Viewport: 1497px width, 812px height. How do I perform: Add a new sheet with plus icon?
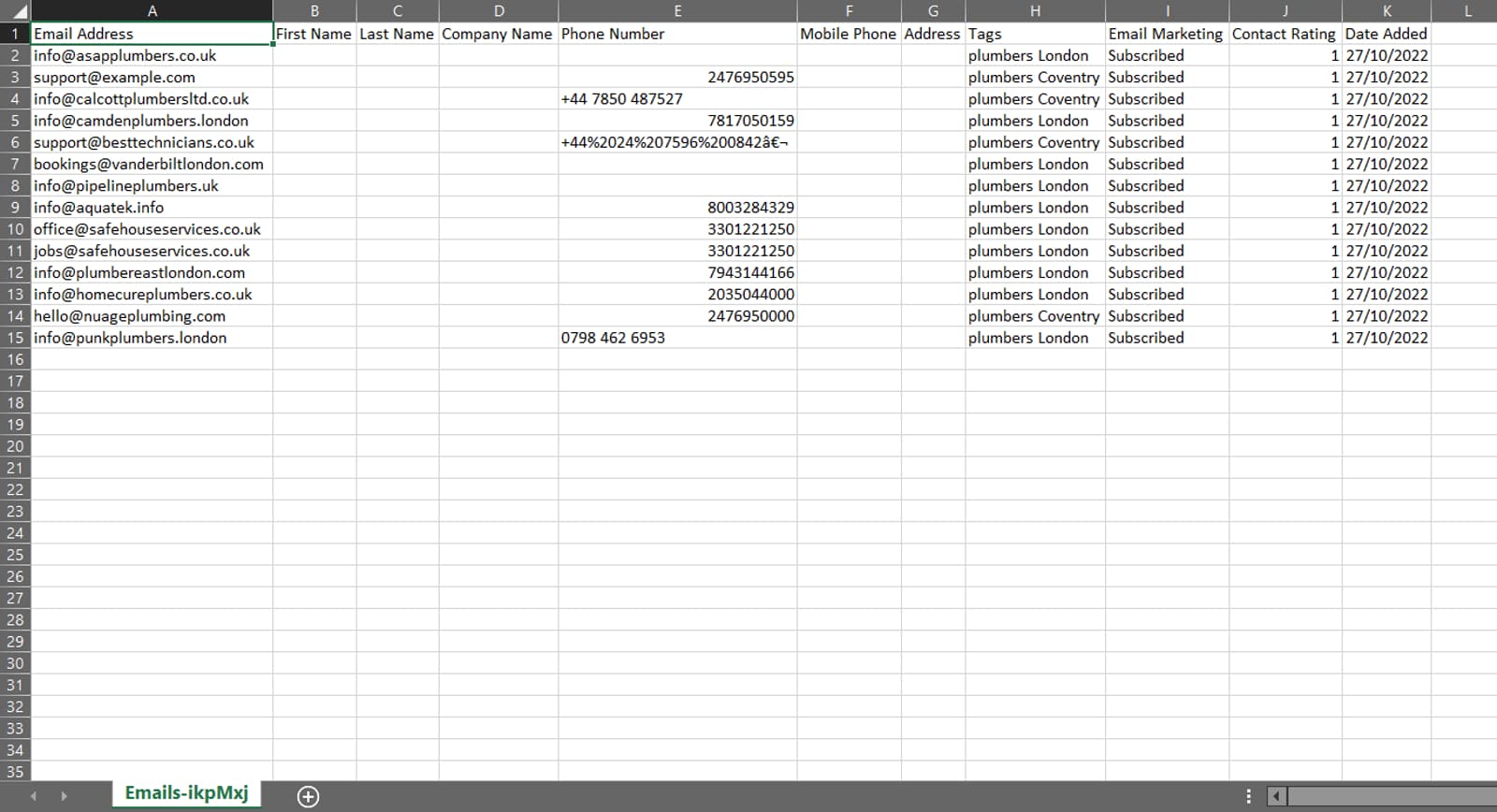click(308, 796)
